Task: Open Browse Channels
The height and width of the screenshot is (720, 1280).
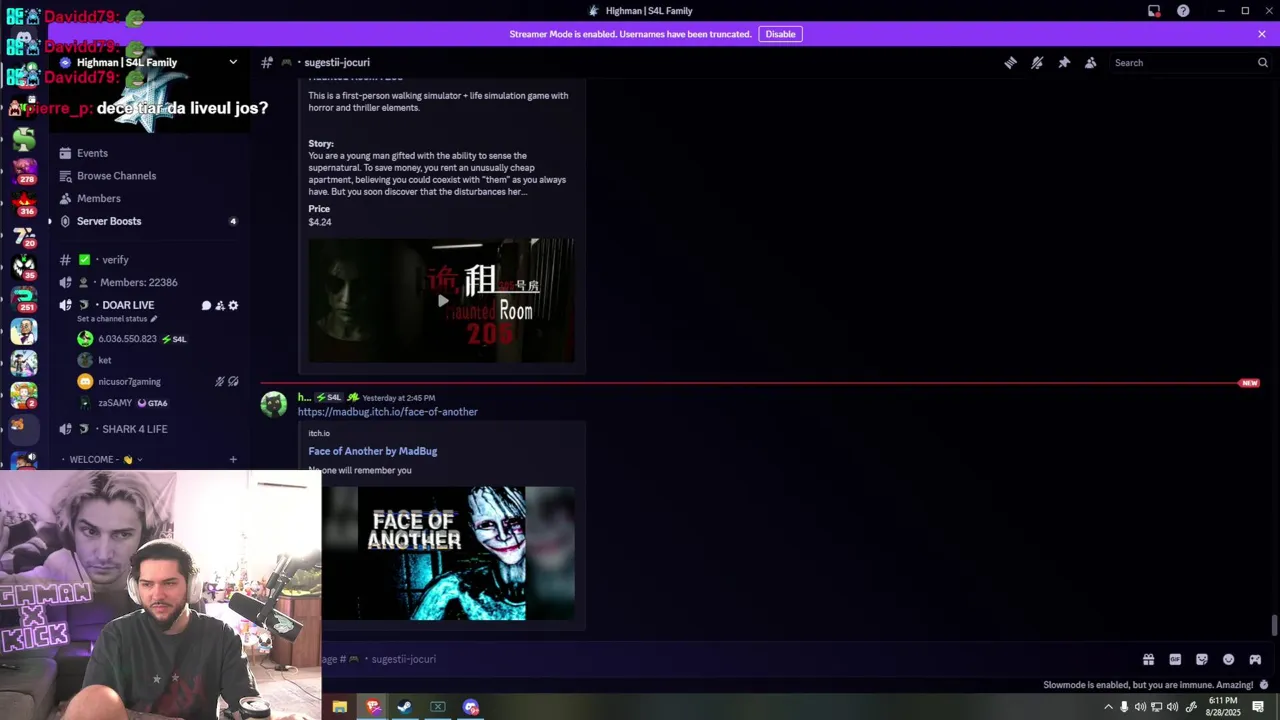Action: pyautogui.click(x=116, y=176)
